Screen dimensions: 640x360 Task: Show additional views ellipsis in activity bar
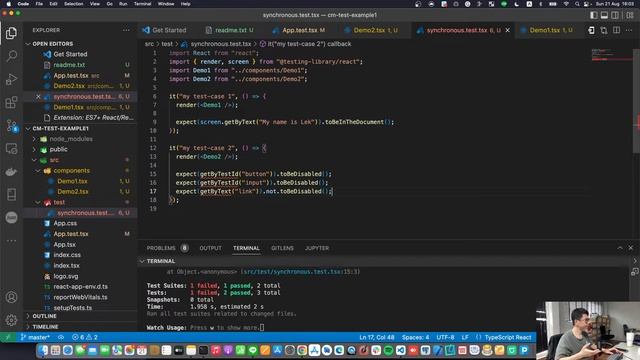click(x=11, y=241)
